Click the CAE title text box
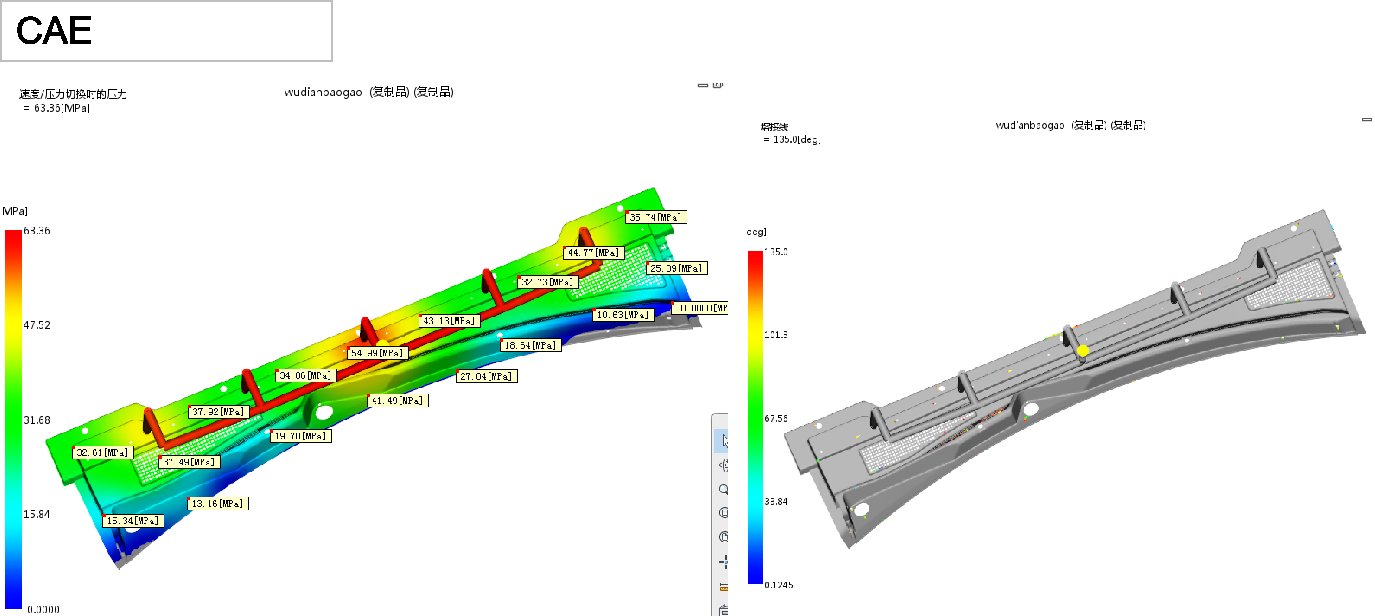The height and width of the screenshot is (616, 1375). click(x=166, y=31)
